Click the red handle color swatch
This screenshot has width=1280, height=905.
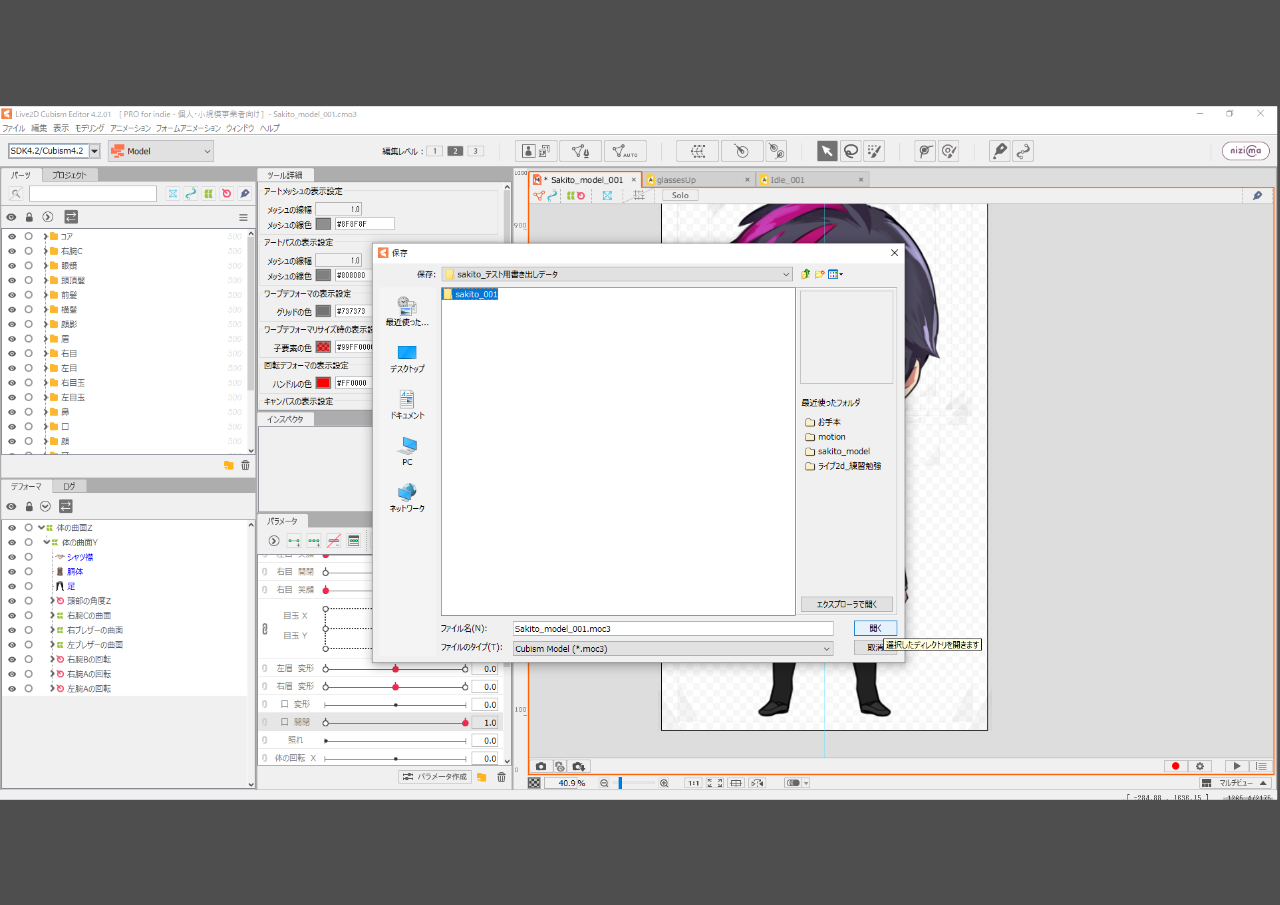(323, 383)
